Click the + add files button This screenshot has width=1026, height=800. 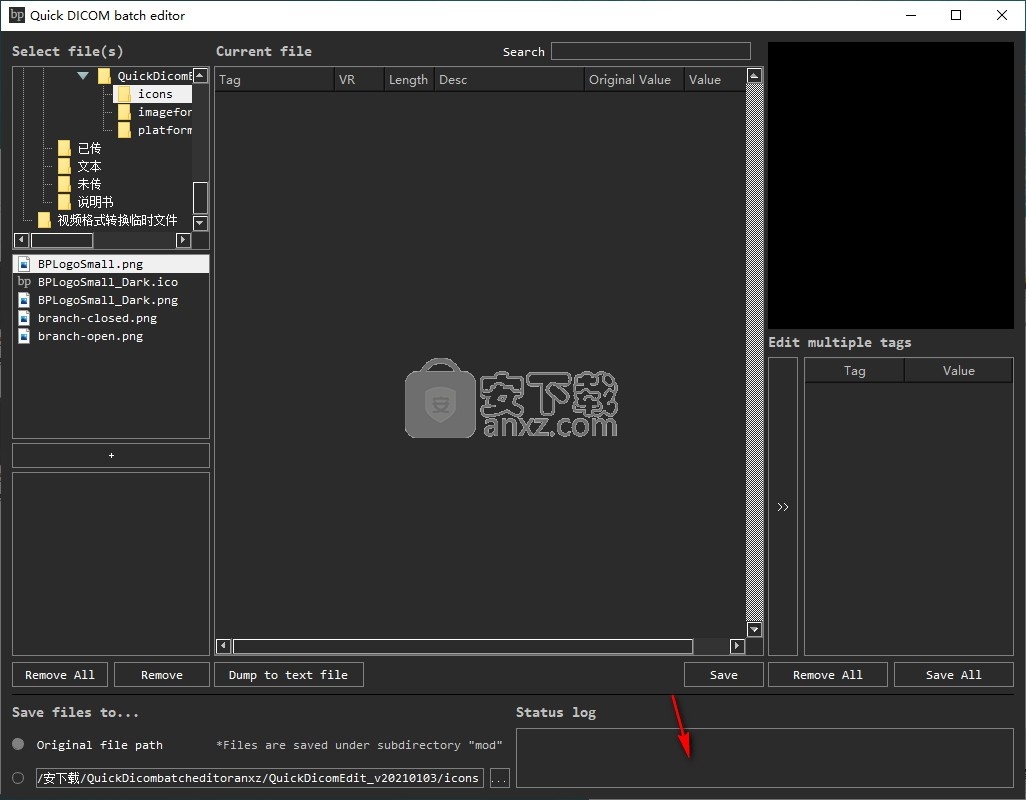pos(111,455)
